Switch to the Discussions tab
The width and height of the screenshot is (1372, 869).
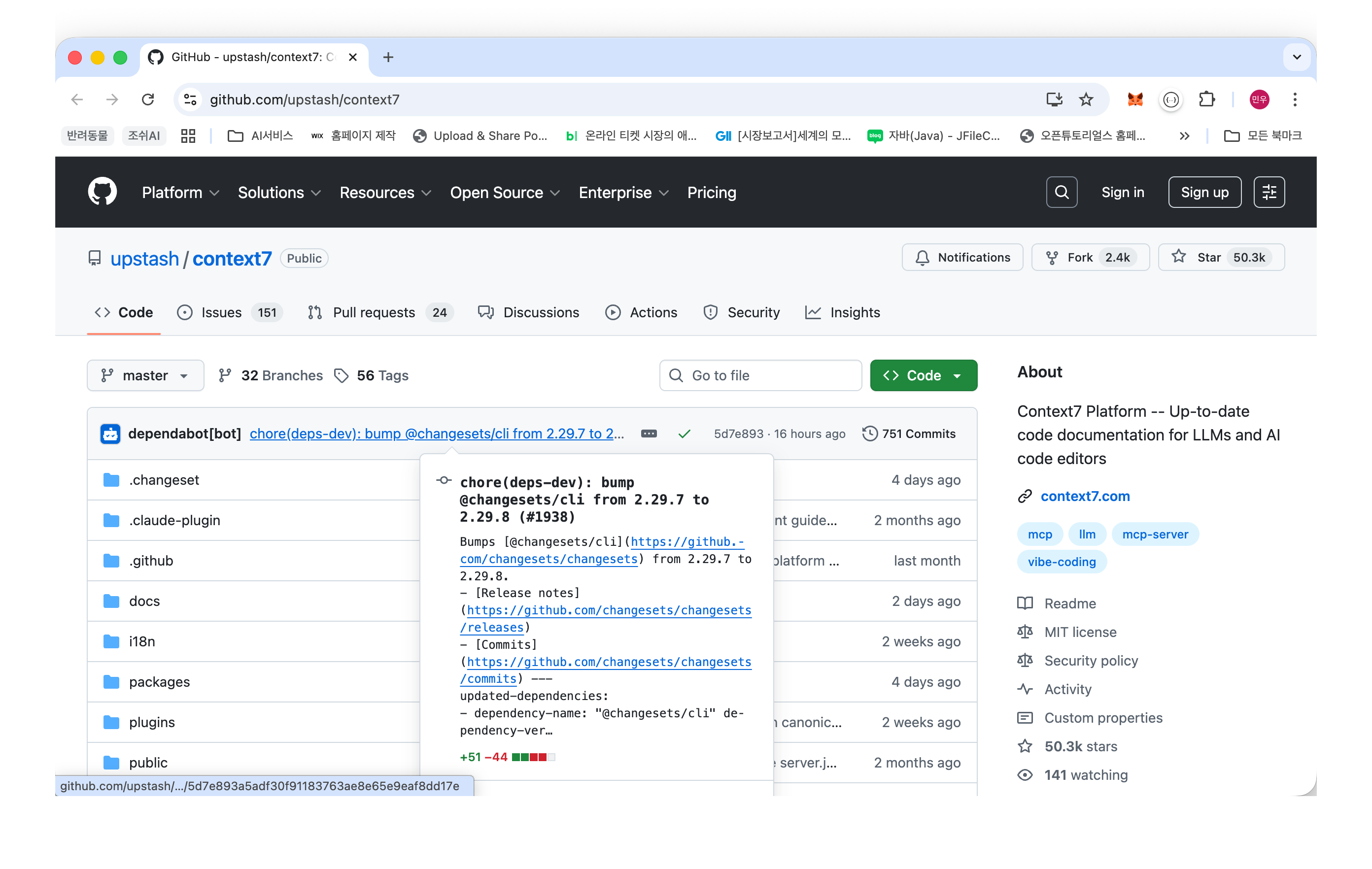pos(528,312)
